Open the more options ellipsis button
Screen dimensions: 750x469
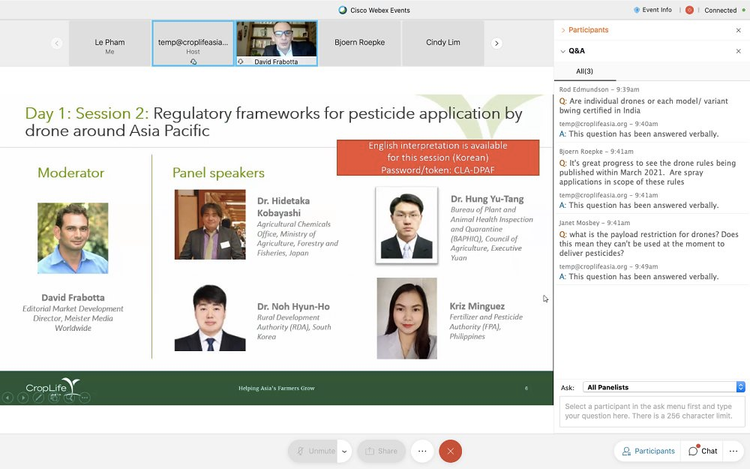(422, 451)
